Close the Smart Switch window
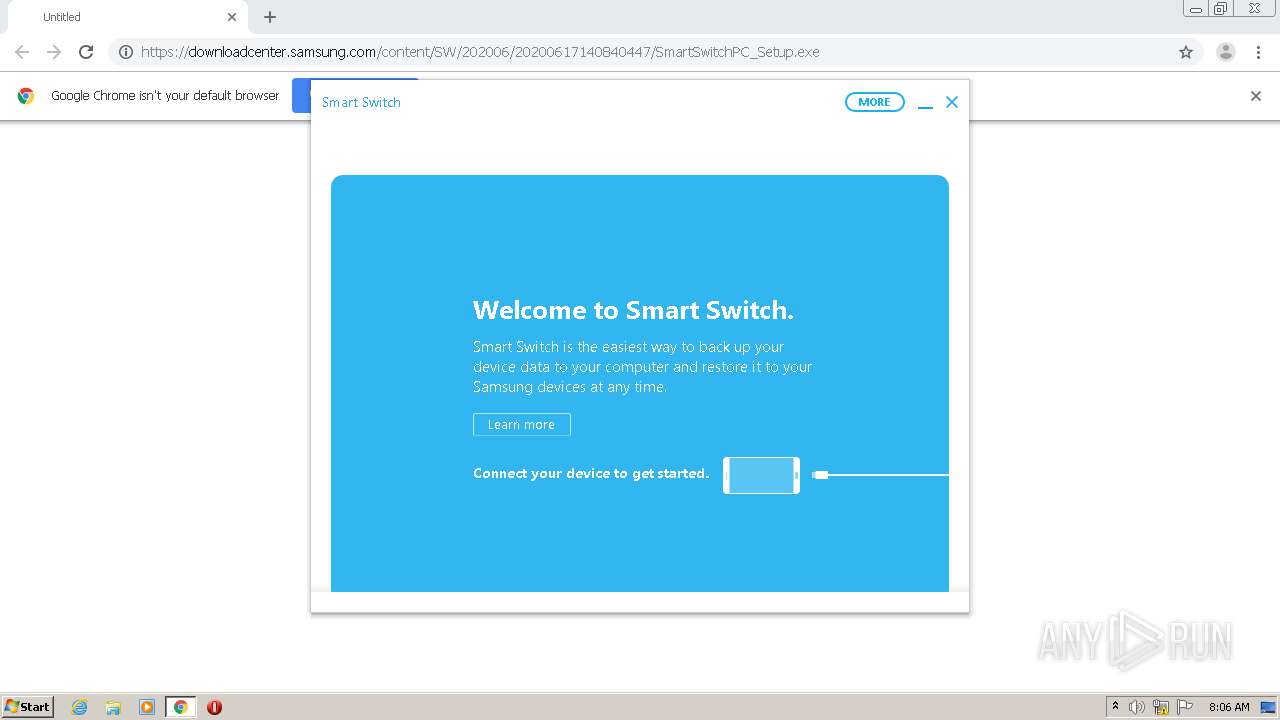This screenshot has height=720, width=1280. point(952,102)
